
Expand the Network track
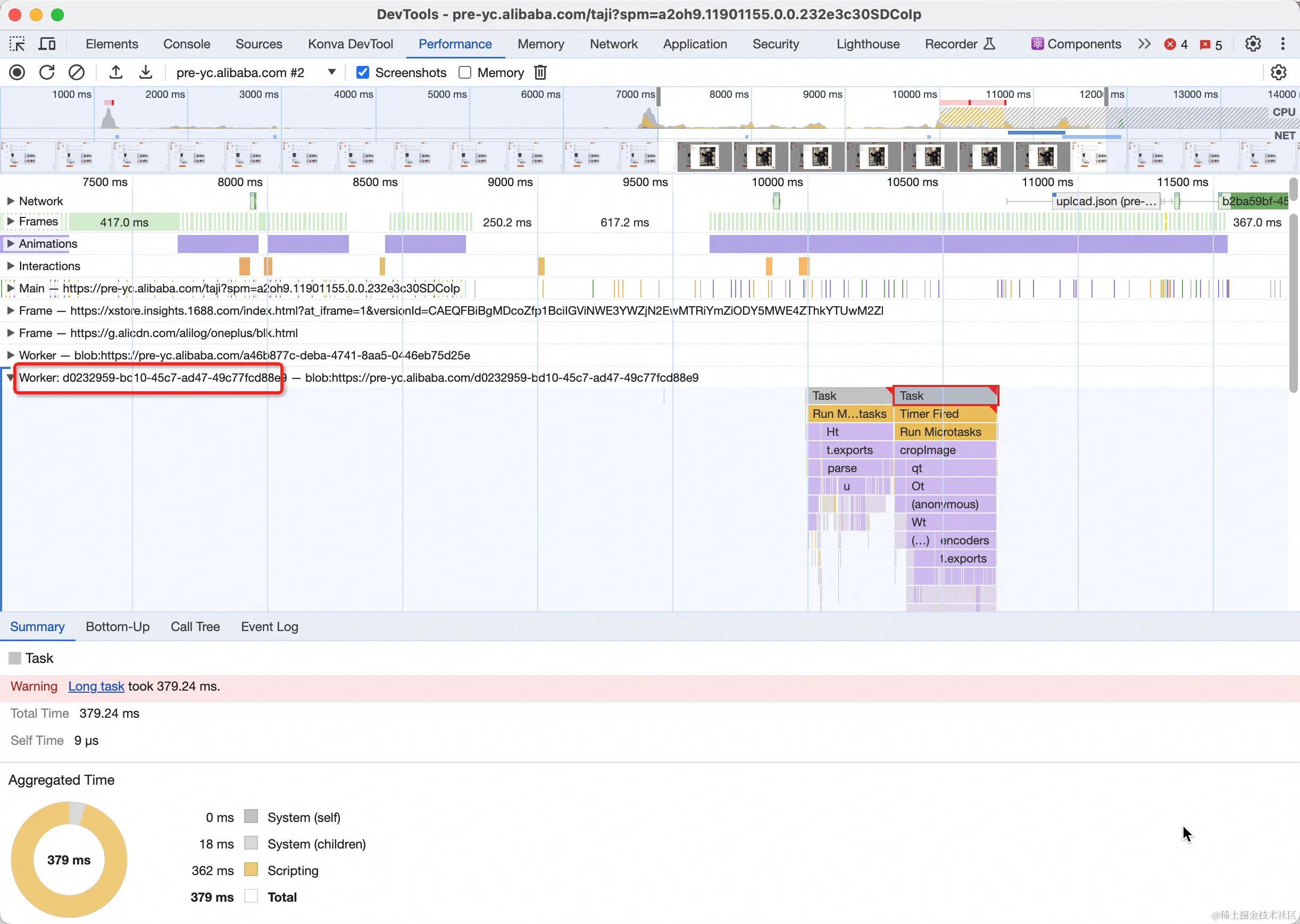[10, 201]
